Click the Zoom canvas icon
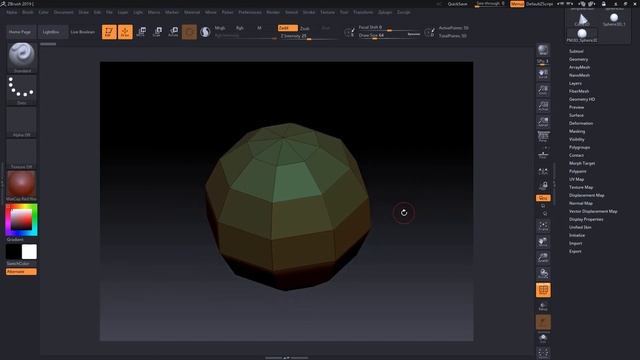Image resolution: width=640 pixels, height=360 pixels. point(543,90)
